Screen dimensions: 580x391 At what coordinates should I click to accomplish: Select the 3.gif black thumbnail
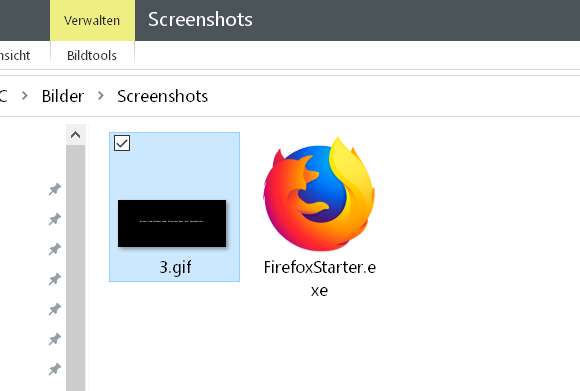coord(172,223)
